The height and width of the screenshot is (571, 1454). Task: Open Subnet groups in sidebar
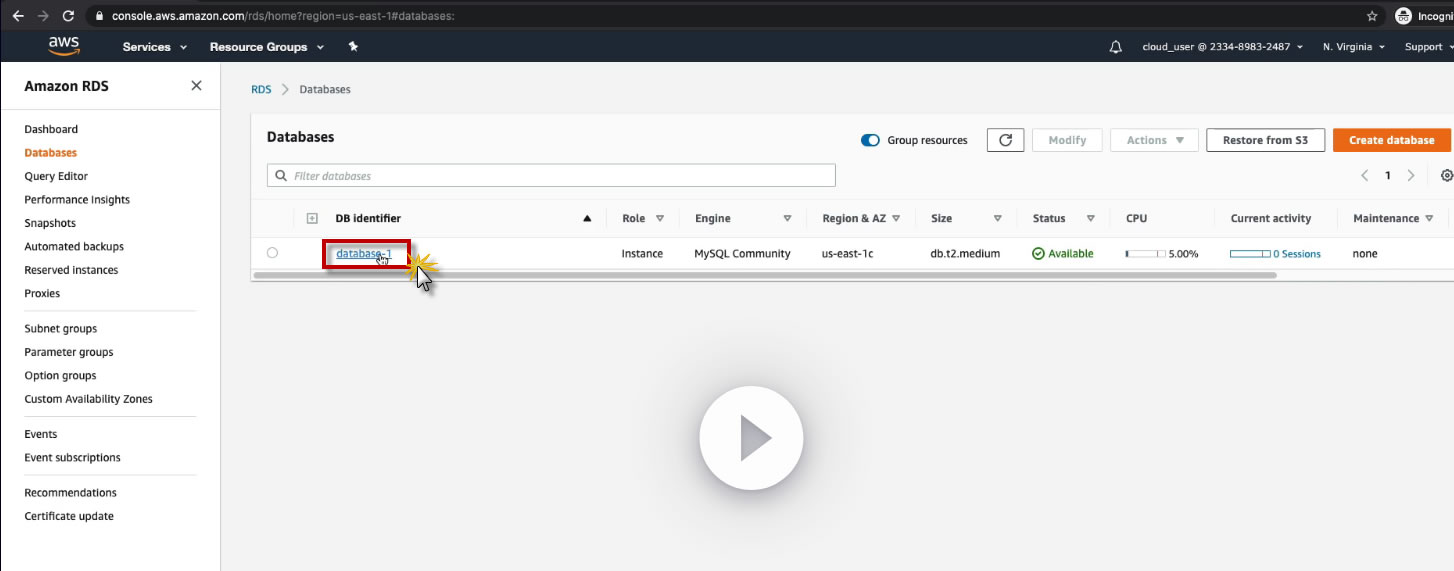tap(61, 328)
